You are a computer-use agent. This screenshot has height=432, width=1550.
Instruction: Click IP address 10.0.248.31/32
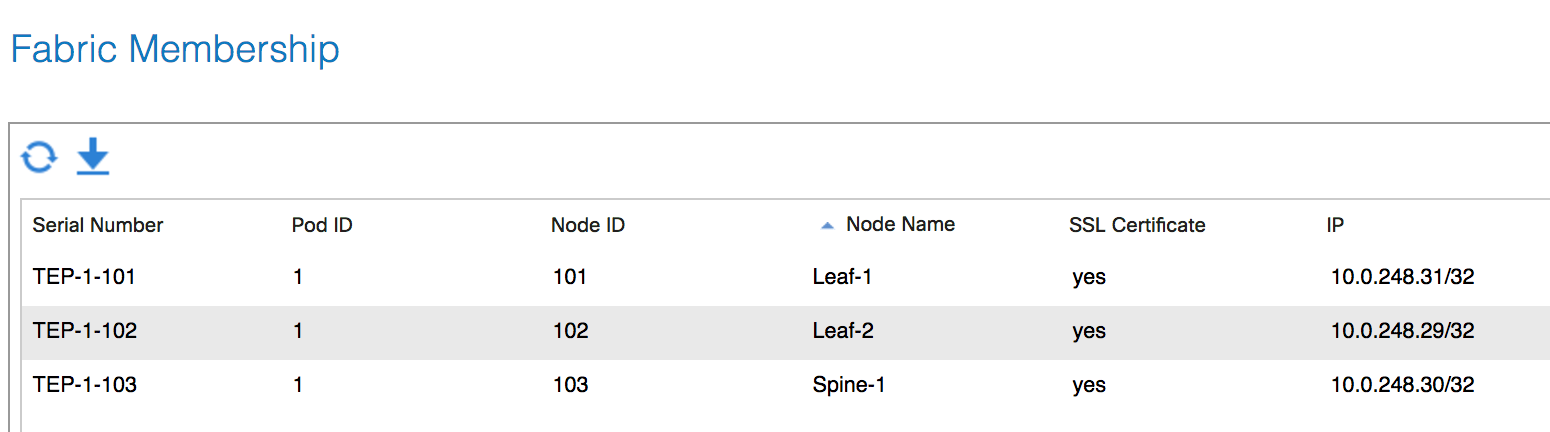[1403, 277]
